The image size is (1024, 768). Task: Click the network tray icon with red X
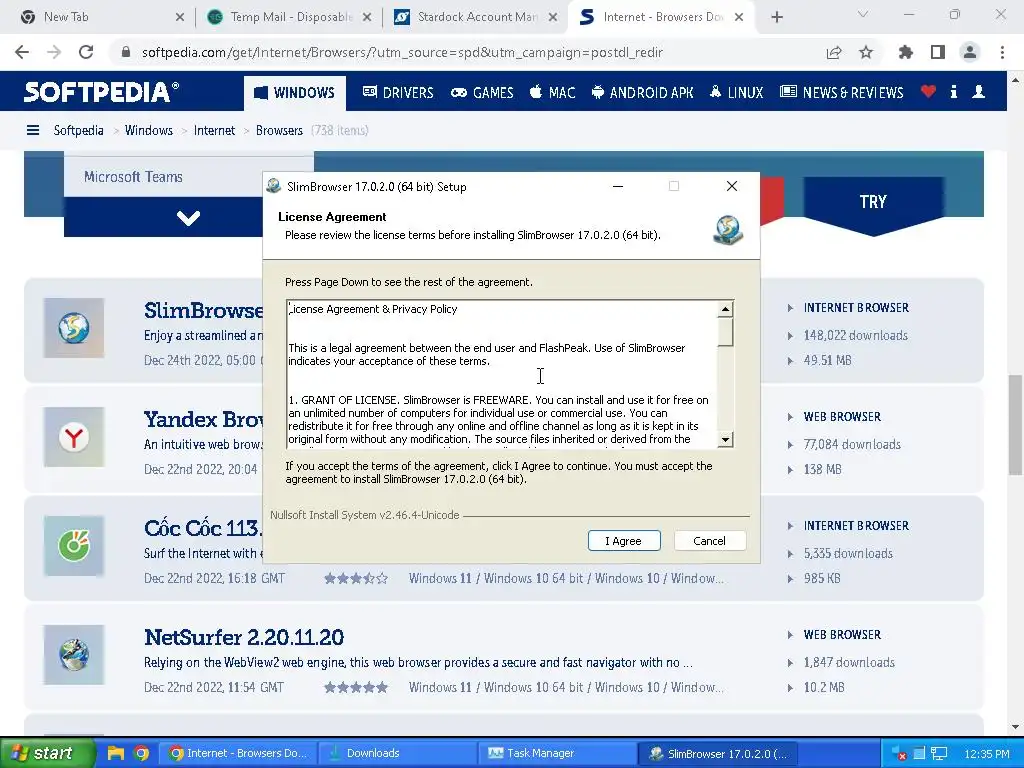coord(899,754)
